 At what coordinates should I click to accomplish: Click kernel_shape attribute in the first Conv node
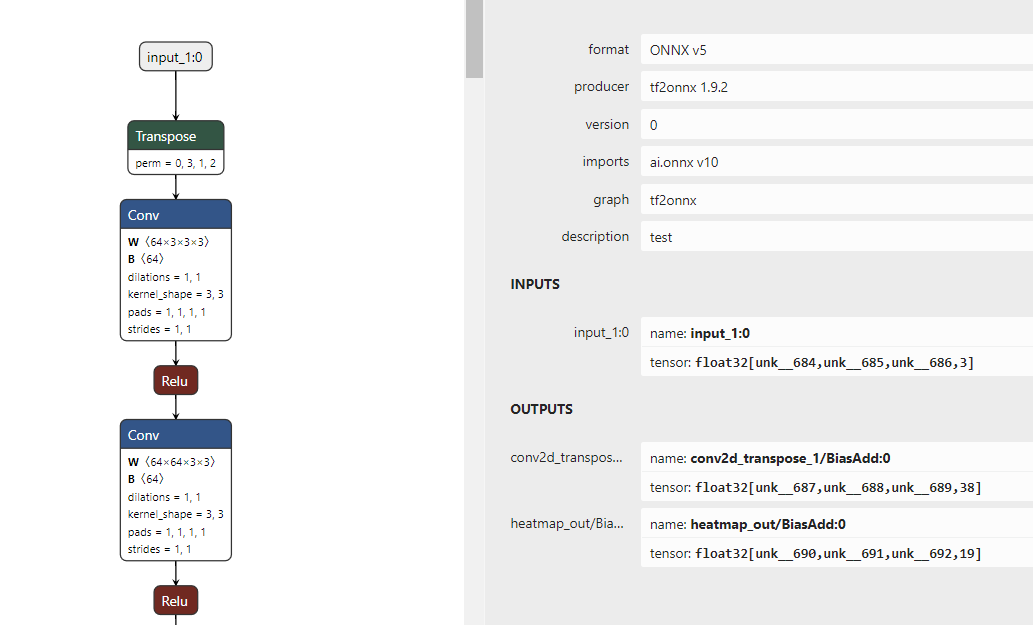(175, 294)
